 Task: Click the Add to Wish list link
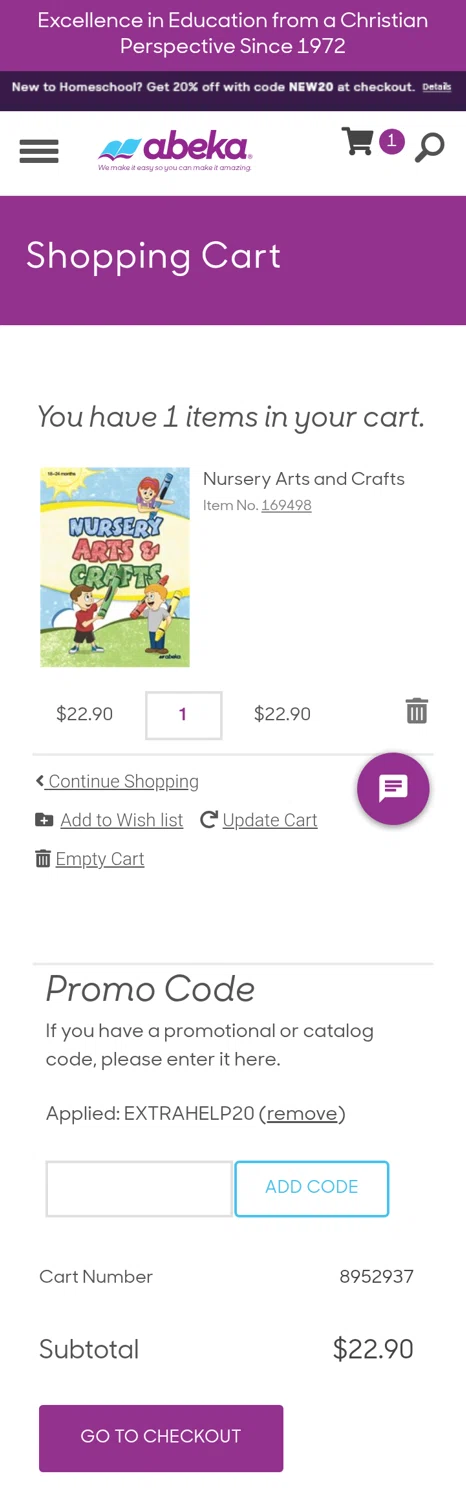(x=122, y=820)
